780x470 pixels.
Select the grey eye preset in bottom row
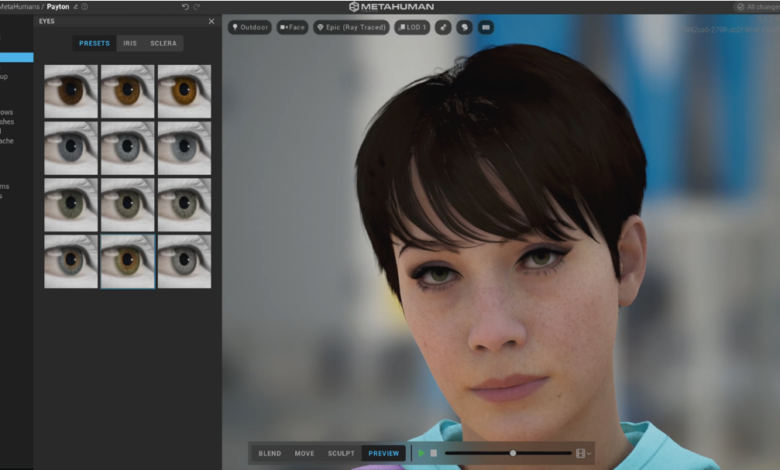[x=185, y=262]
